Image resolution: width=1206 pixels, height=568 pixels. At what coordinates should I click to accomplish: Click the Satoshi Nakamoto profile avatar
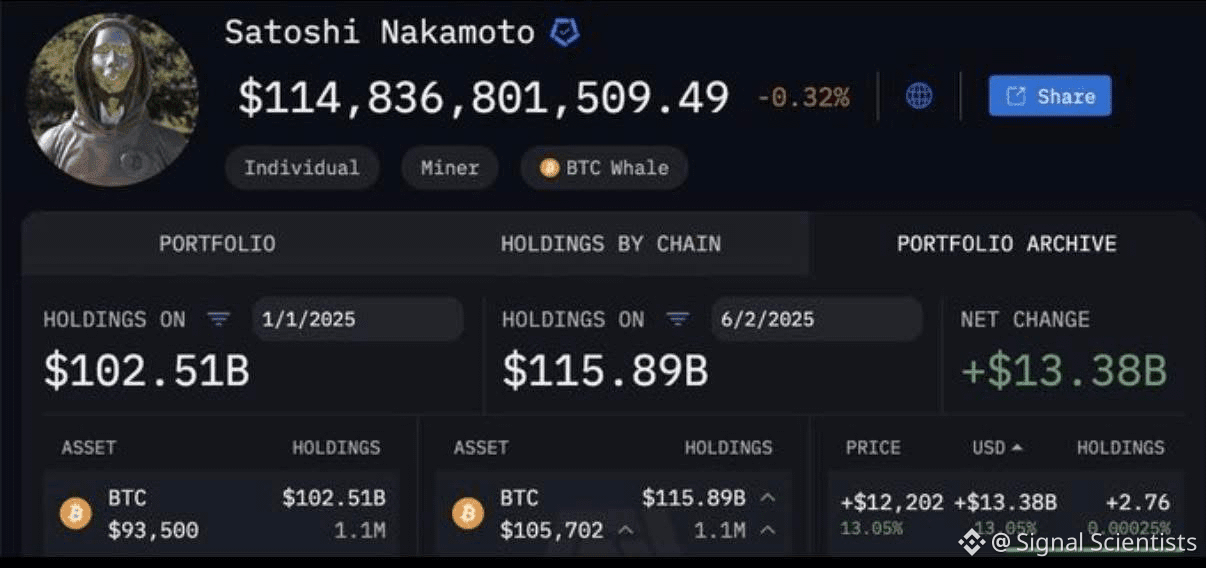click(112, 101)
